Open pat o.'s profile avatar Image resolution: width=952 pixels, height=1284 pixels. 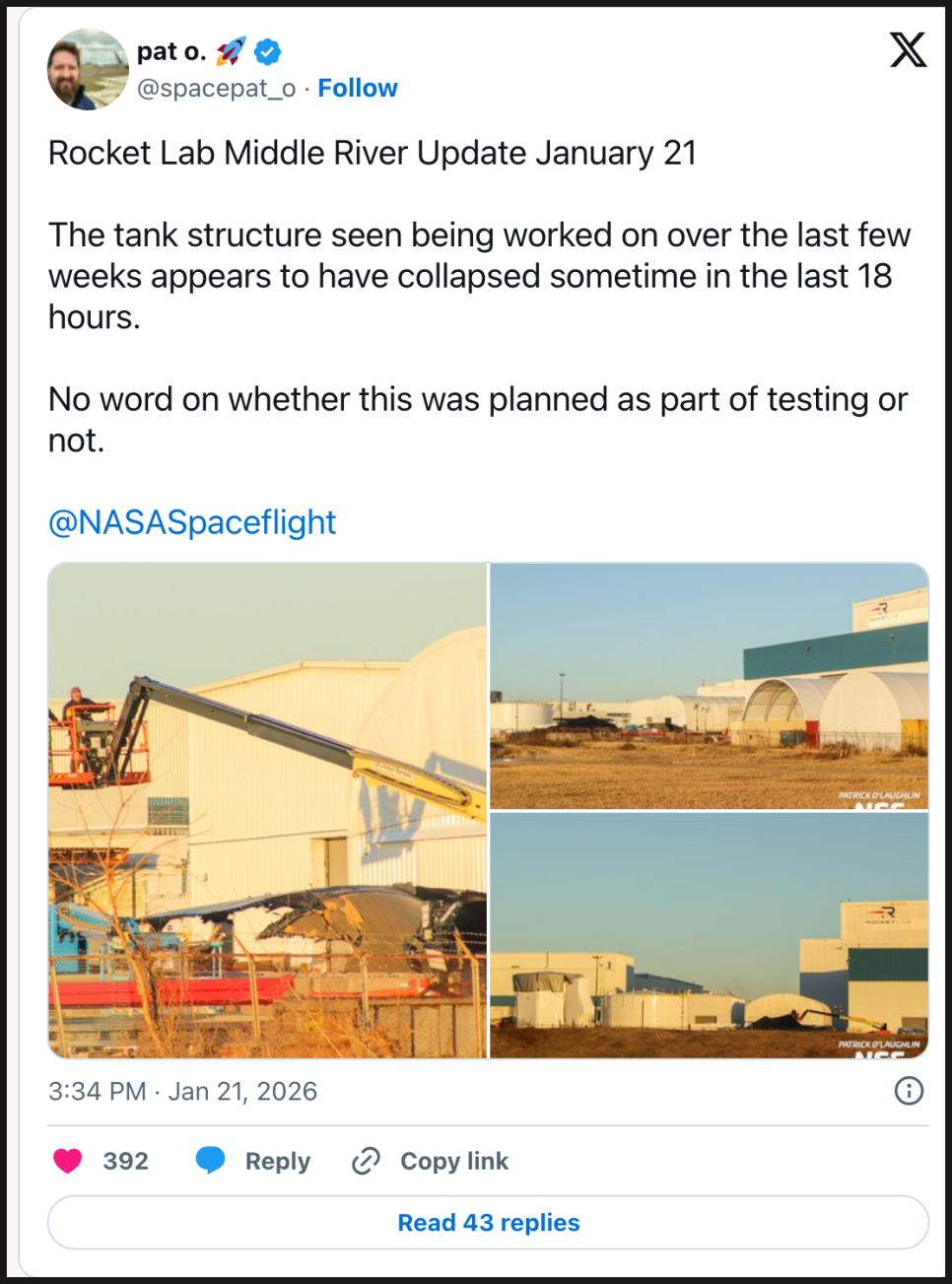[88, 69]
